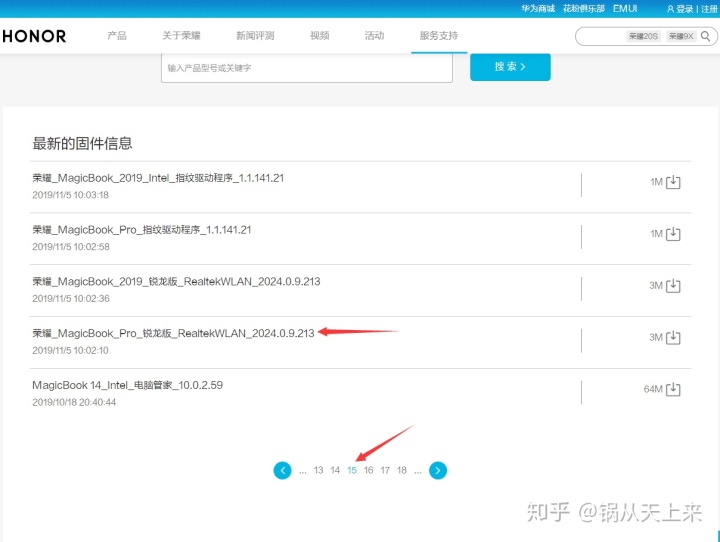Open 荣耀_MagicBook_Pro_锐龙版_RealtekWLAN_2024.0.9.213 entry
720x542 pixels.
(174, 333)
